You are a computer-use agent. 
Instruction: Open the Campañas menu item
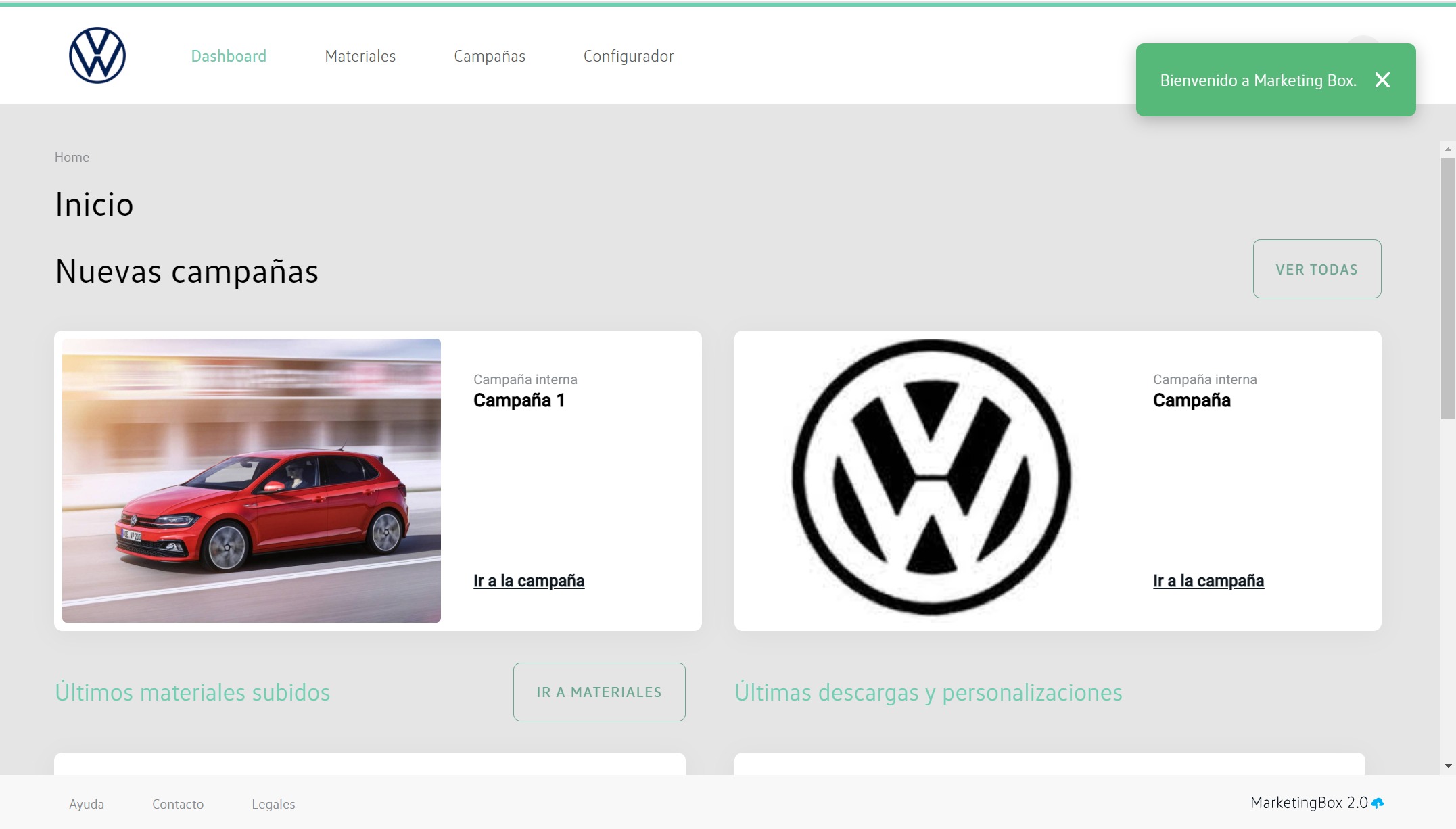pyautogui.click(x=489, y=56)
